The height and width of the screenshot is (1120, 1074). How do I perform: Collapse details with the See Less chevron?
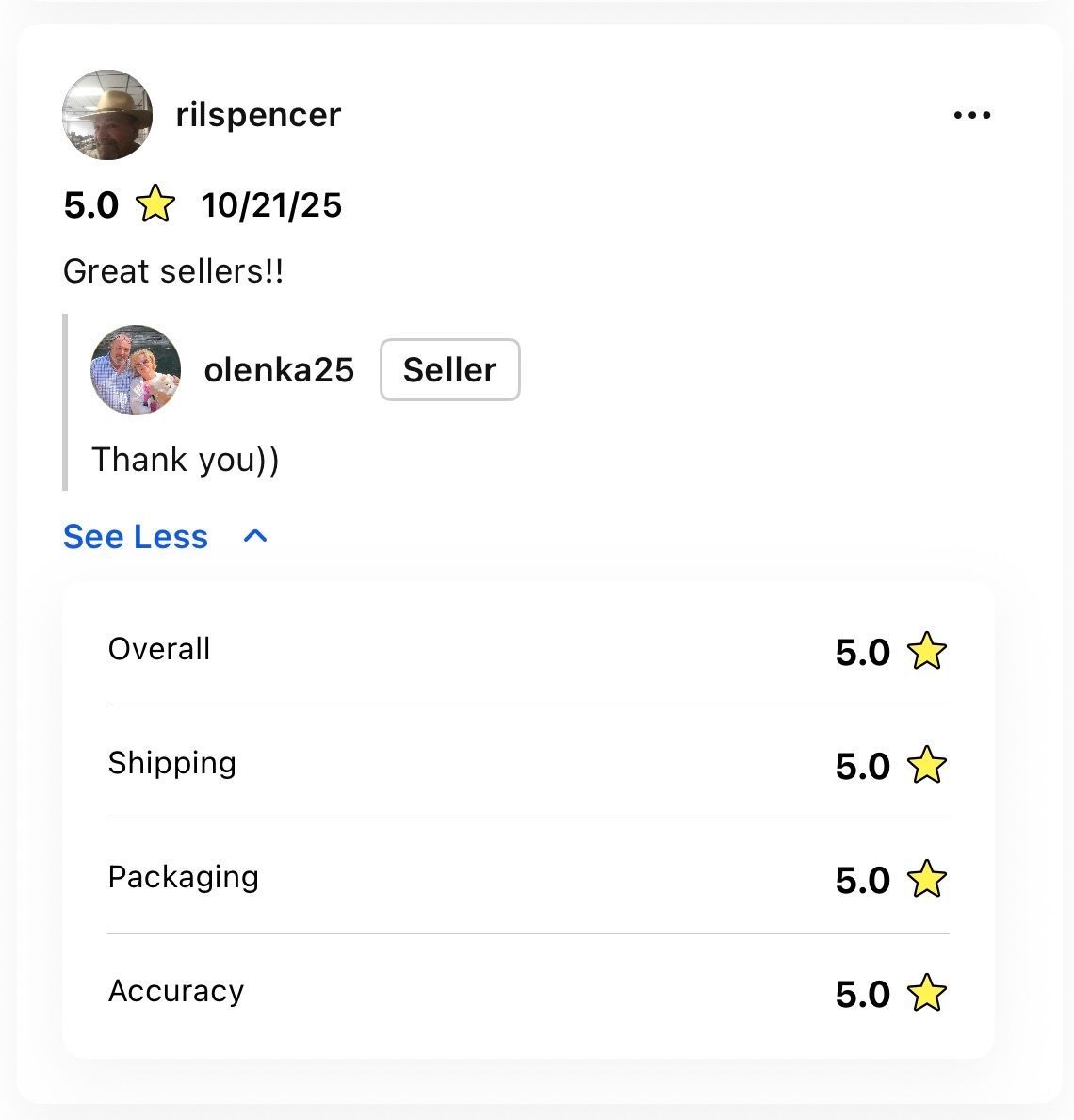tap(255, 536)
